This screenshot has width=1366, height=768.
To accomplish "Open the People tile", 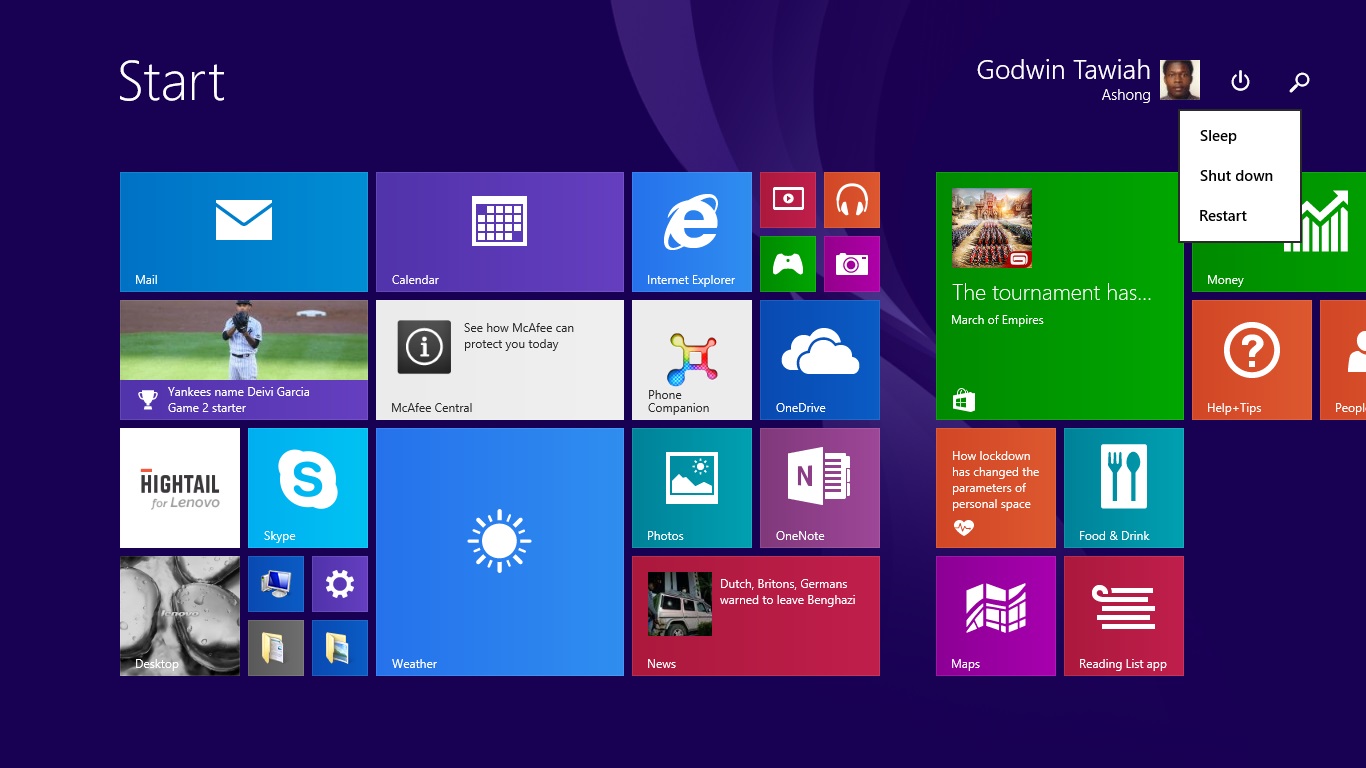I will [x=1343, y=360].
